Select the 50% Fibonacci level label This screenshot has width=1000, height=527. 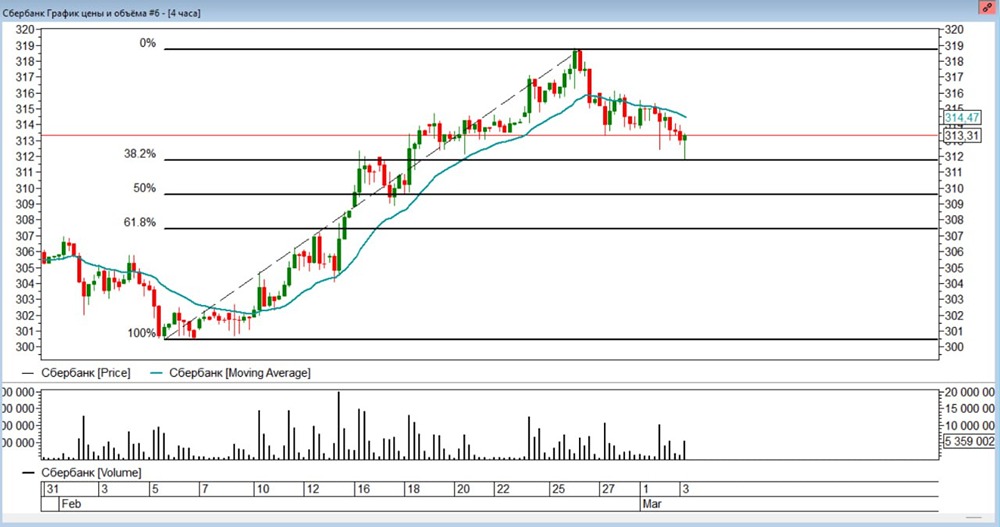[x=144, y=188]
